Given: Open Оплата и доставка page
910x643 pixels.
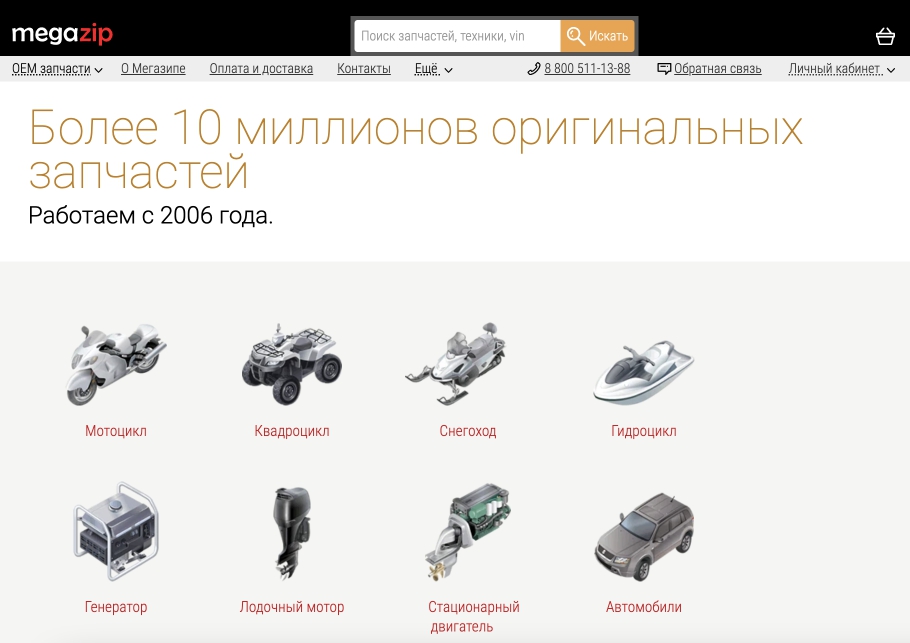Looking at the screenshot, I should click(x=261, y=68).
